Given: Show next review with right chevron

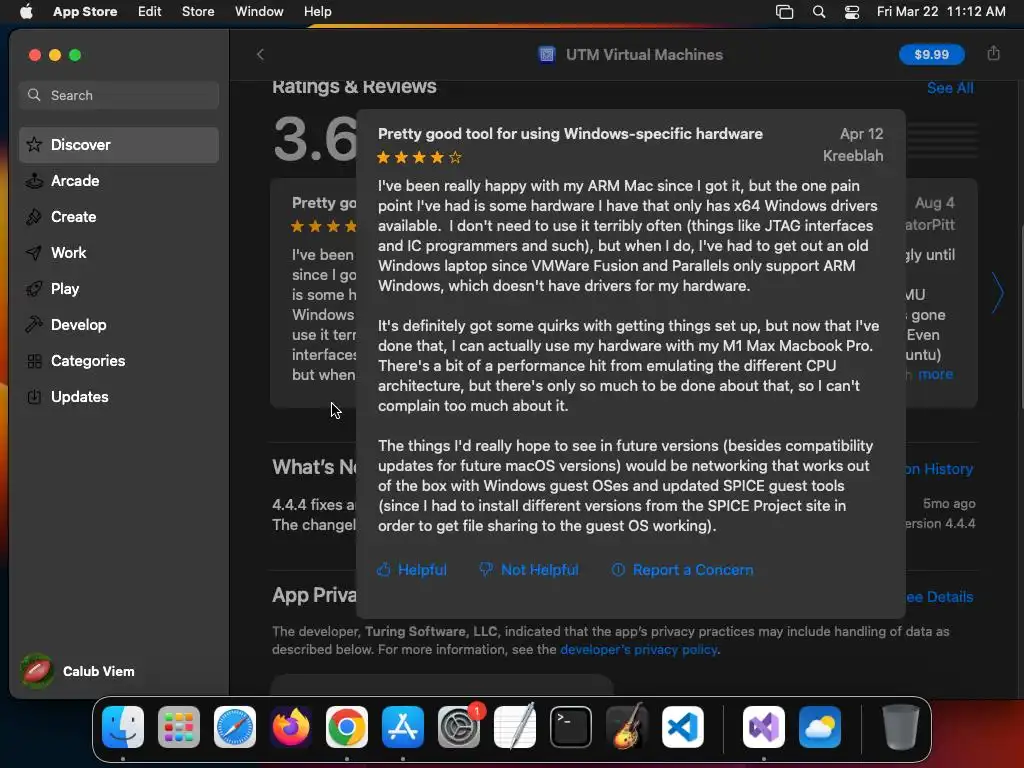Looking at the screenshot, I should (998, 293).
